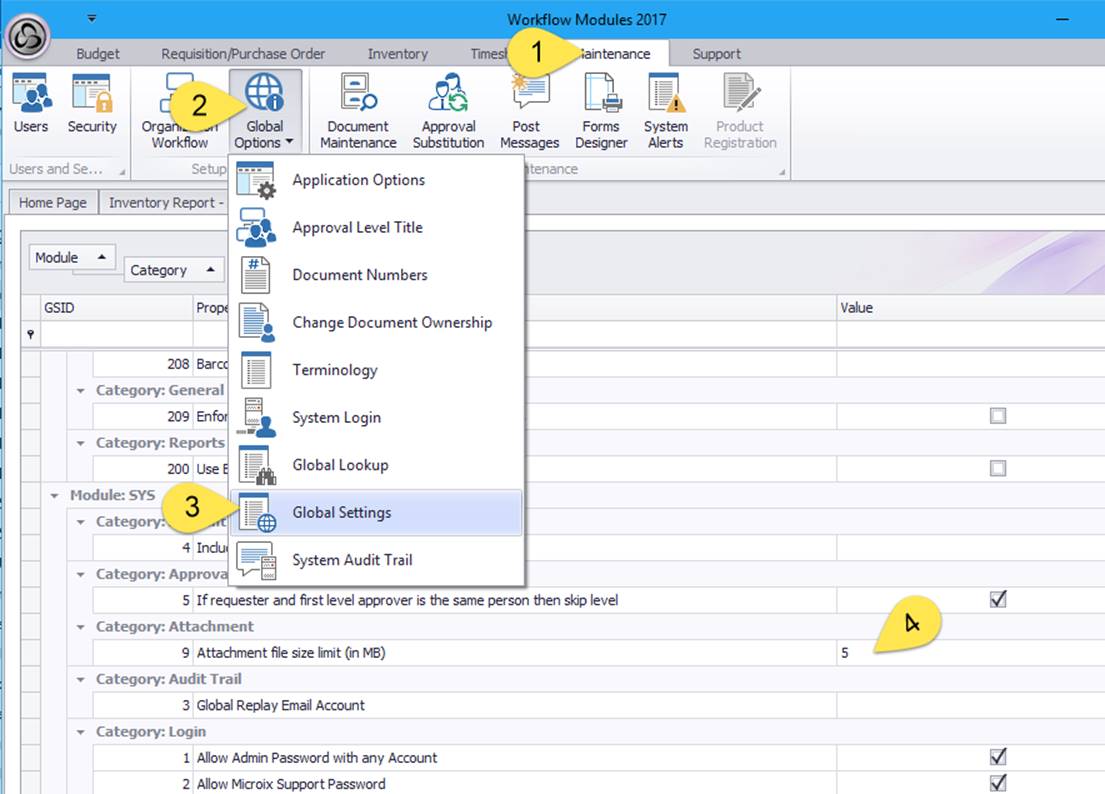Collapse the Module: SYS group
The width and height of the screenshot is (1105, 794).
[56, 496]
